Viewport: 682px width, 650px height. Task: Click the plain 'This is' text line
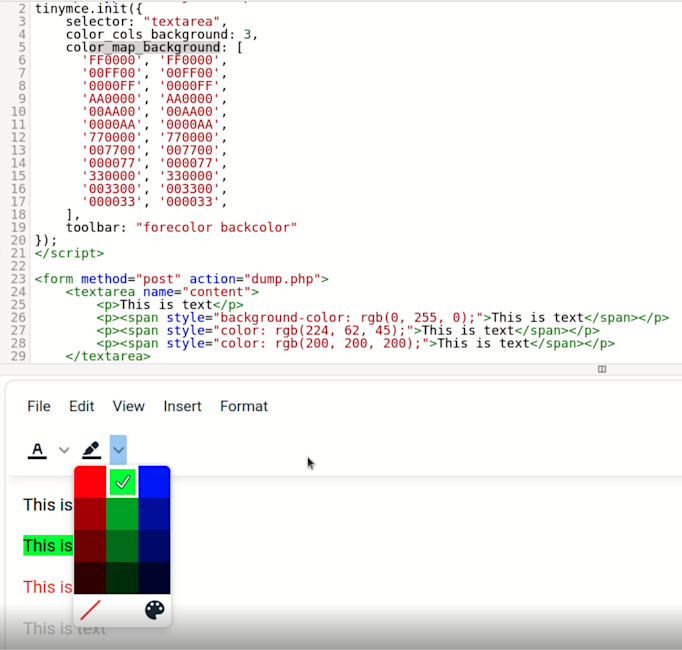[48, 505]
